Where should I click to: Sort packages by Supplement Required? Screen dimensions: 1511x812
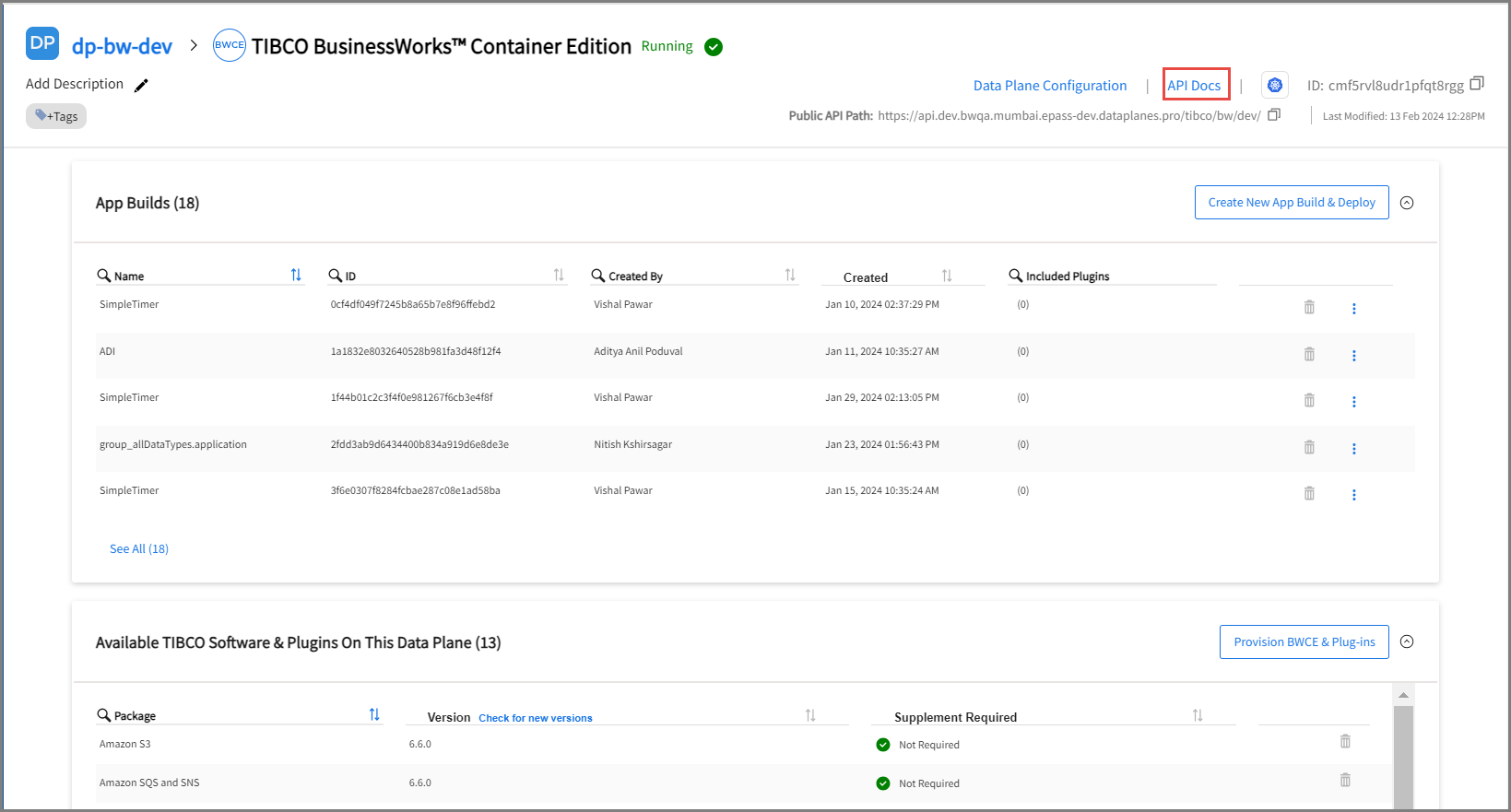point(1198,715)
